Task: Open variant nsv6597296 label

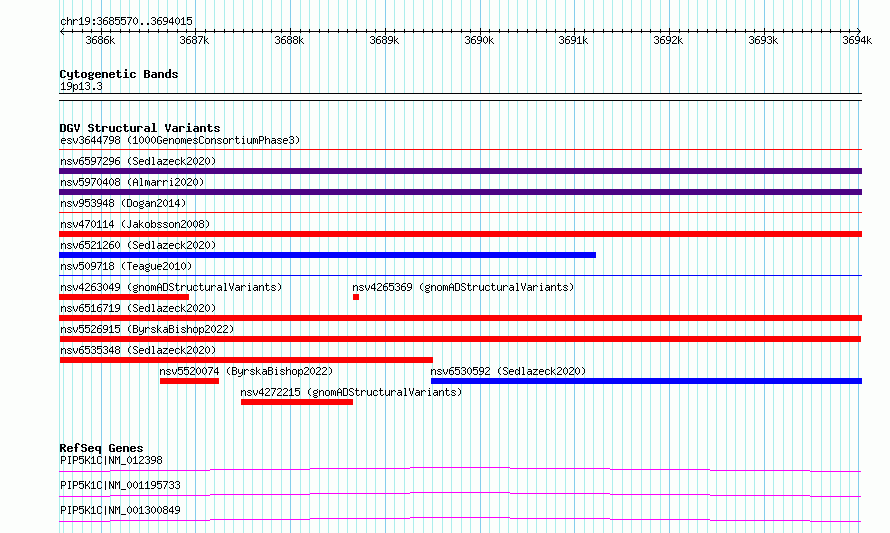Action: pyautogui.click(x=138, y=161)
